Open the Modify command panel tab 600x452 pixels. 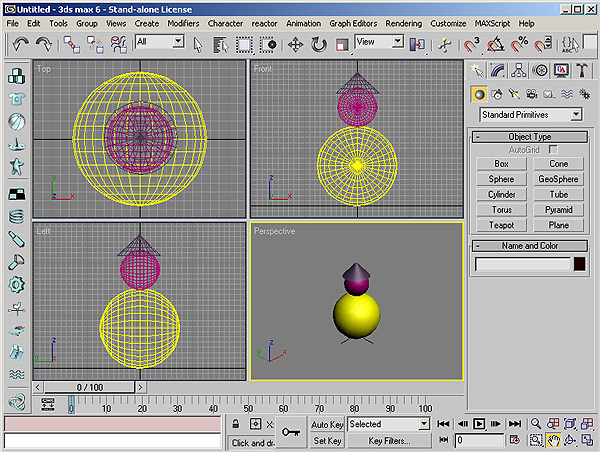pyautogui.click(x=499, y=69)
